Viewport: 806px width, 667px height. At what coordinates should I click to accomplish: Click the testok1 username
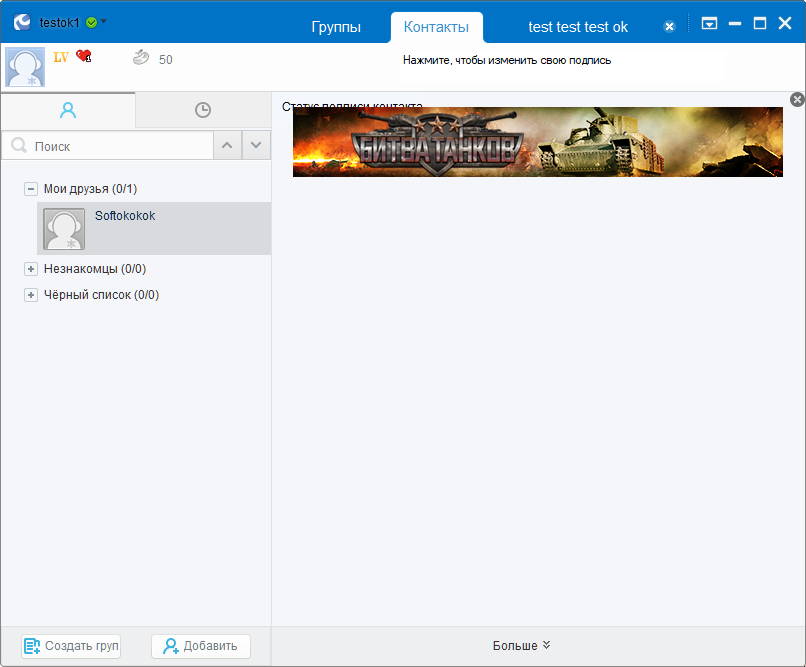click(60, 23)
